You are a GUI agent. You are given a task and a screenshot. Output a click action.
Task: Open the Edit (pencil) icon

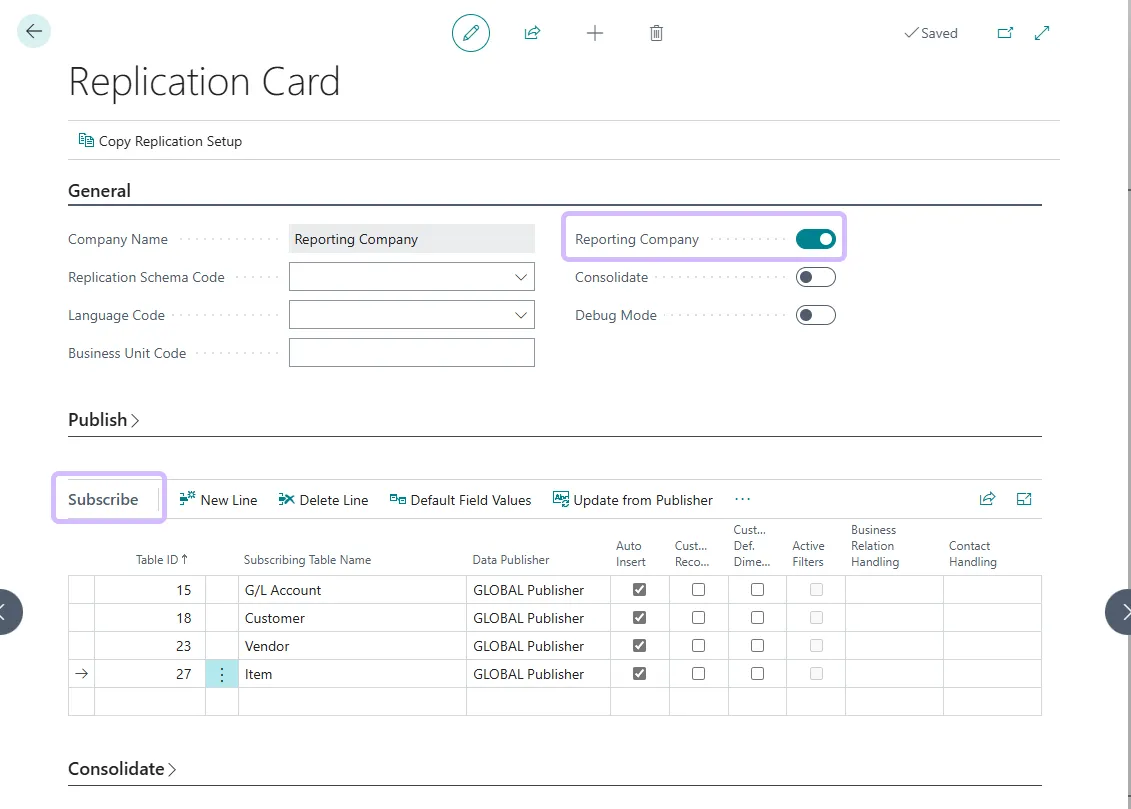tap(470, 32)
